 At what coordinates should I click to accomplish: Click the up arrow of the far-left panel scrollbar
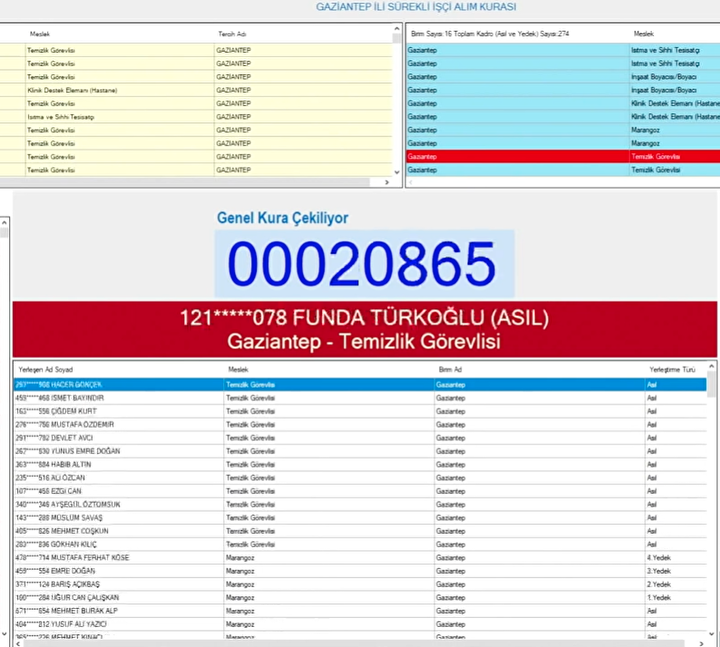point(4,222)
